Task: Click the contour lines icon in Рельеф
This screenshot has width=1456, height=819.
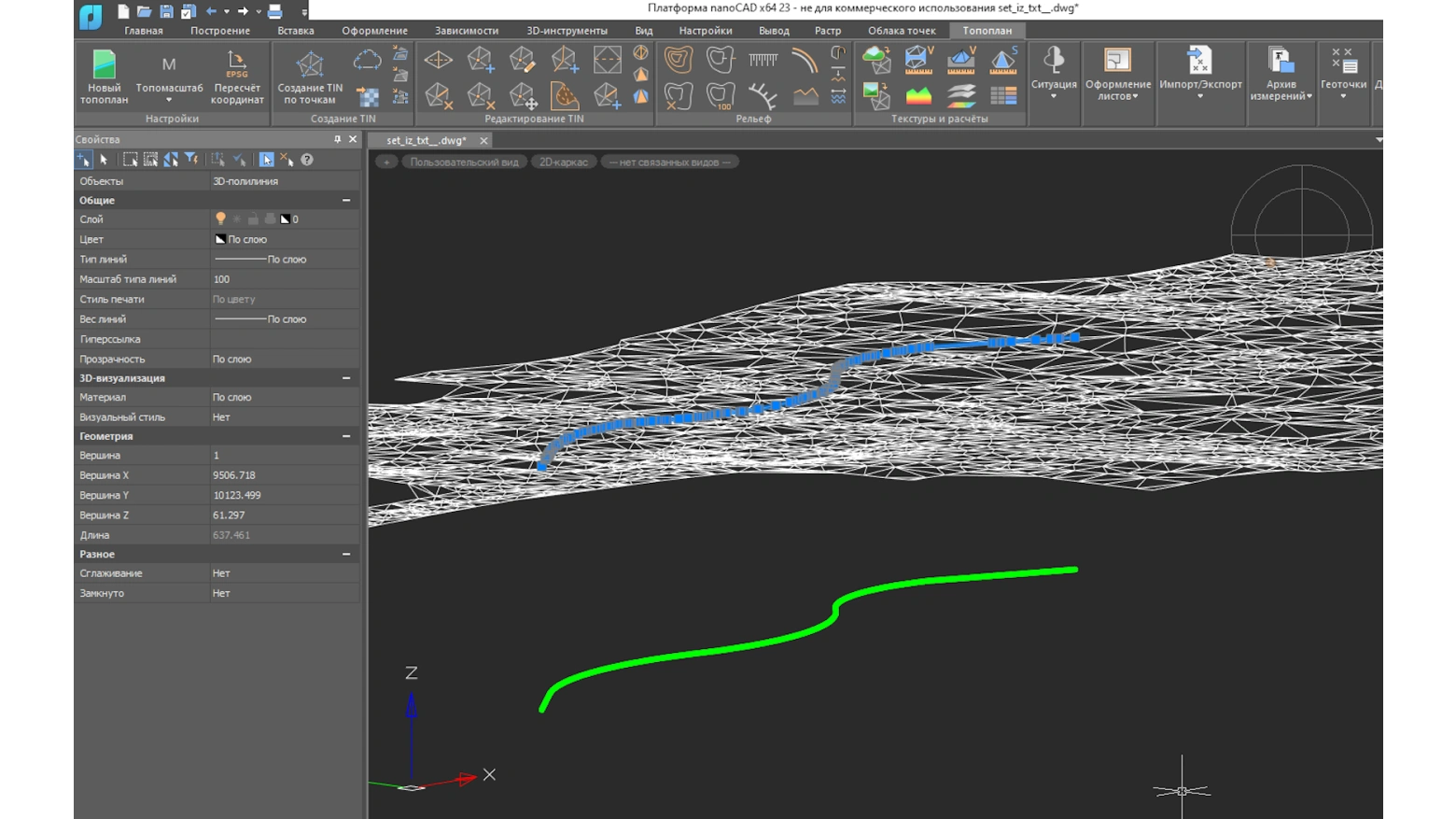Action: (x=679, y=60)
